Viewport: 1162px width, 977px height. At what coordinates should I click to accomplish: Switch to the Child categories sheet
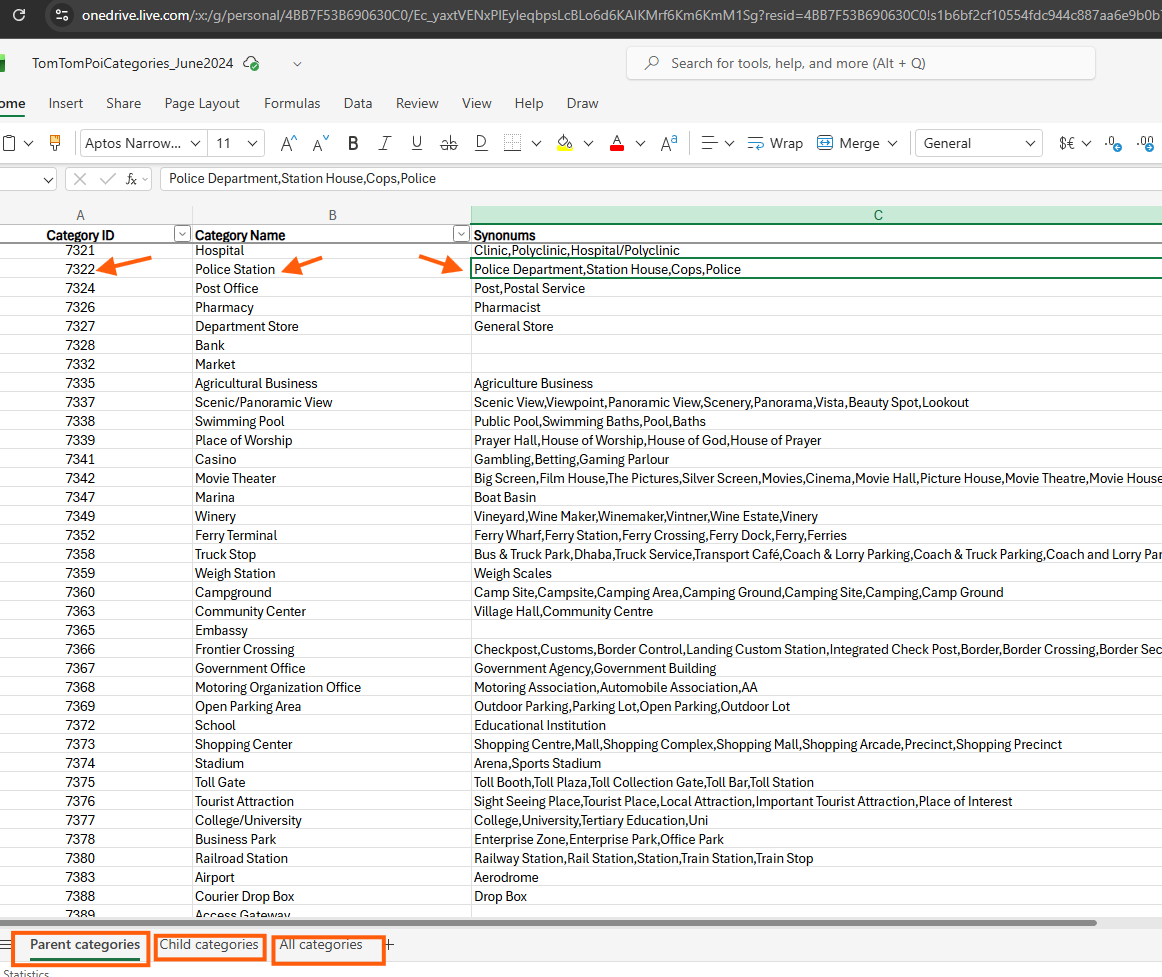(209, 945)
